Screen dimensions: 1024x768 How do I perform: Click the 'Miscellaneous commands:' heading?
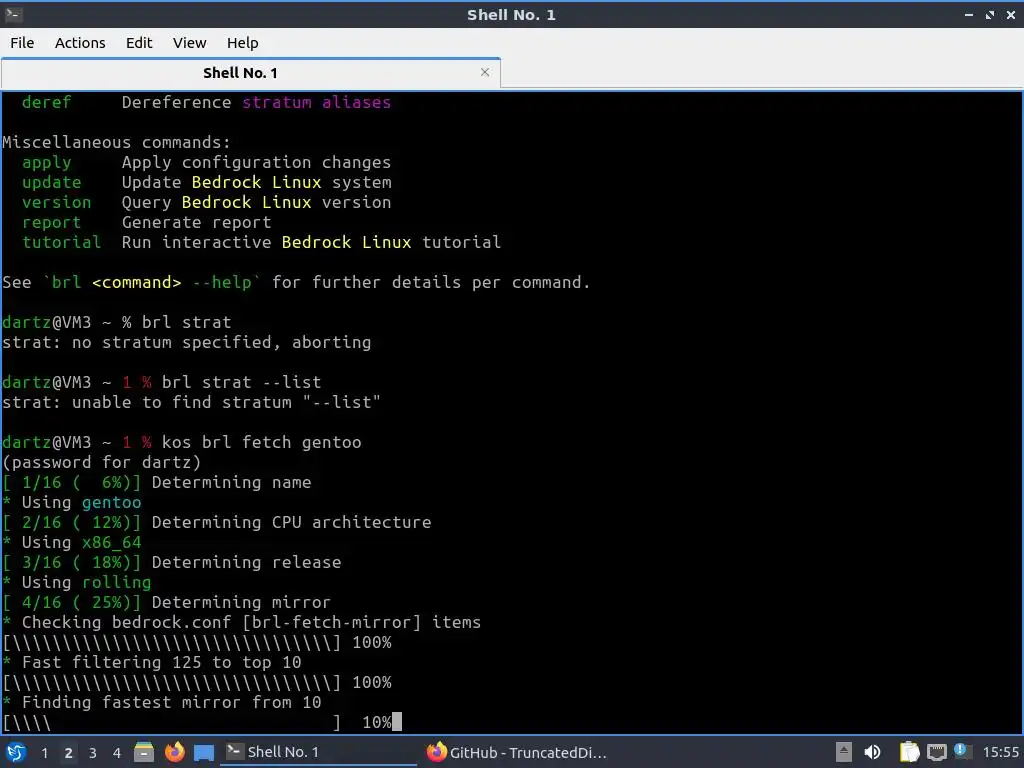coord(116,142)
